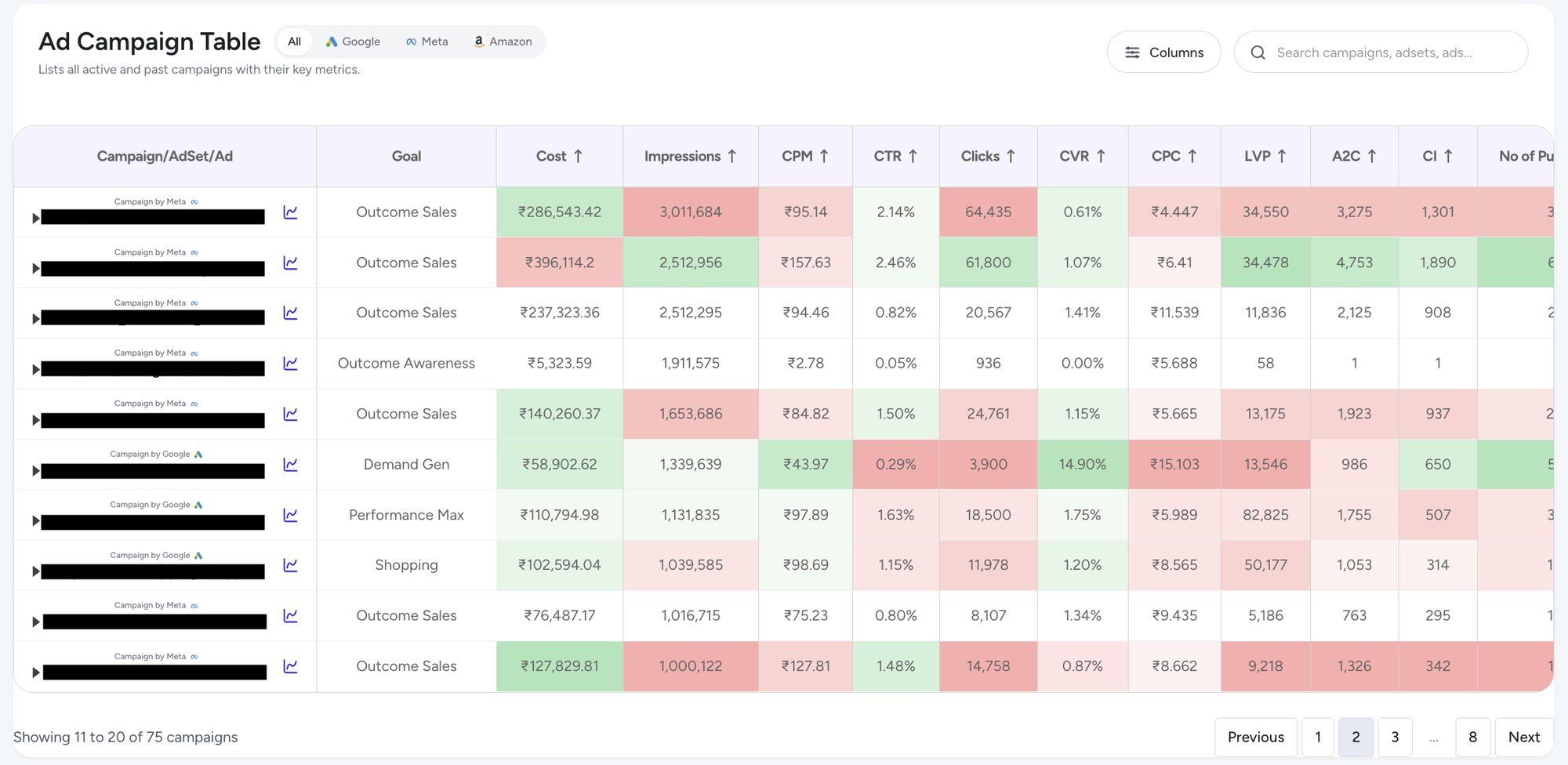Sort the Clicks column arrow
1568x765 pixels.
[x=1011, y=156]
